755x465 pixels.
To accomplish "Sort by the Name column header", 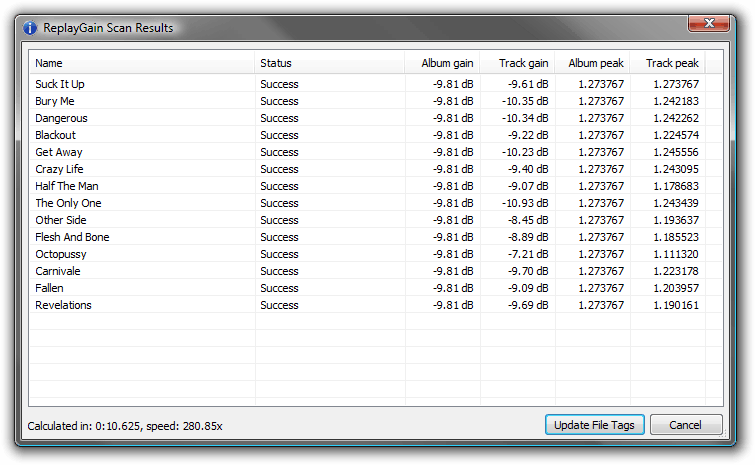I will (x=142, y=63).
